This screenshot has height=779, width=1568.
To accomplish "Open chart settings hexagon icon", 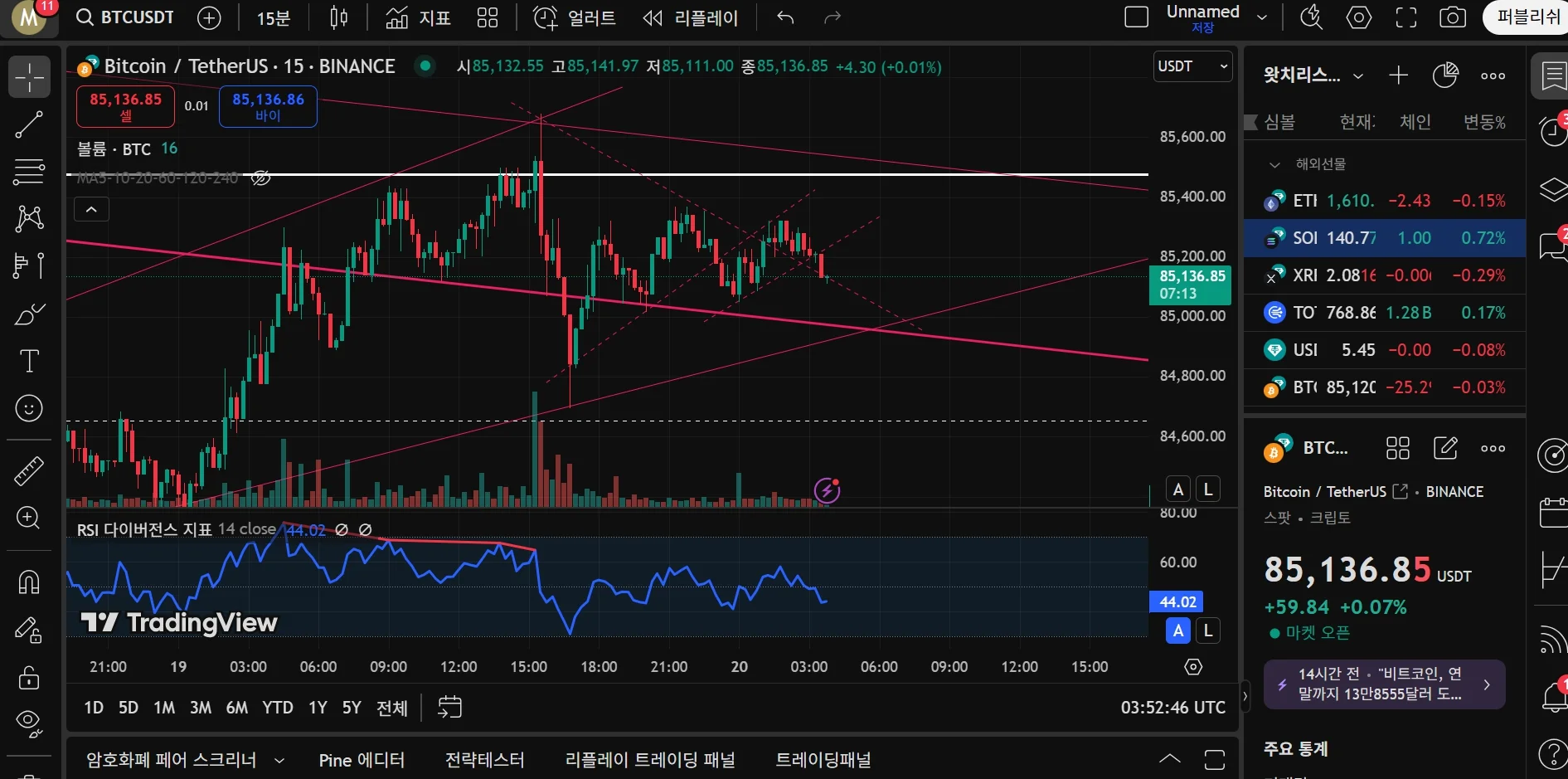I will coord(1358,17).
